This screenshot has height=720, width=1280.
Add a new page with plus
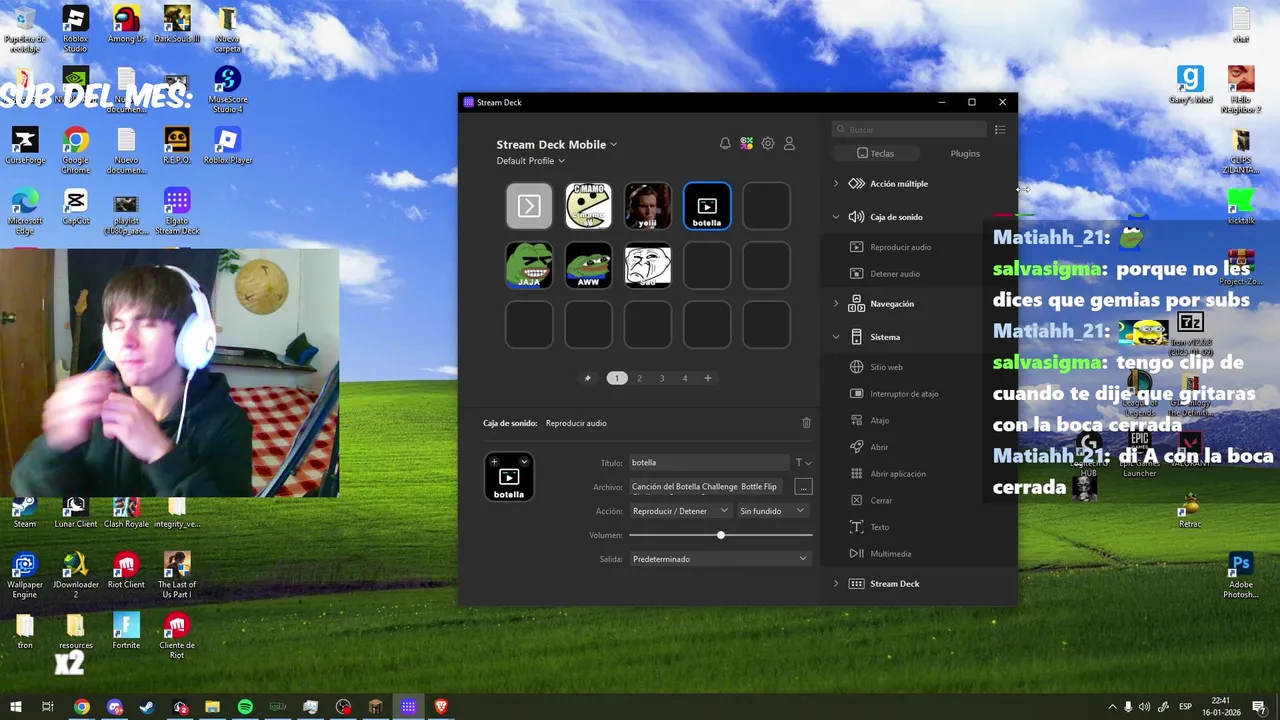click(x=708, y=378)
